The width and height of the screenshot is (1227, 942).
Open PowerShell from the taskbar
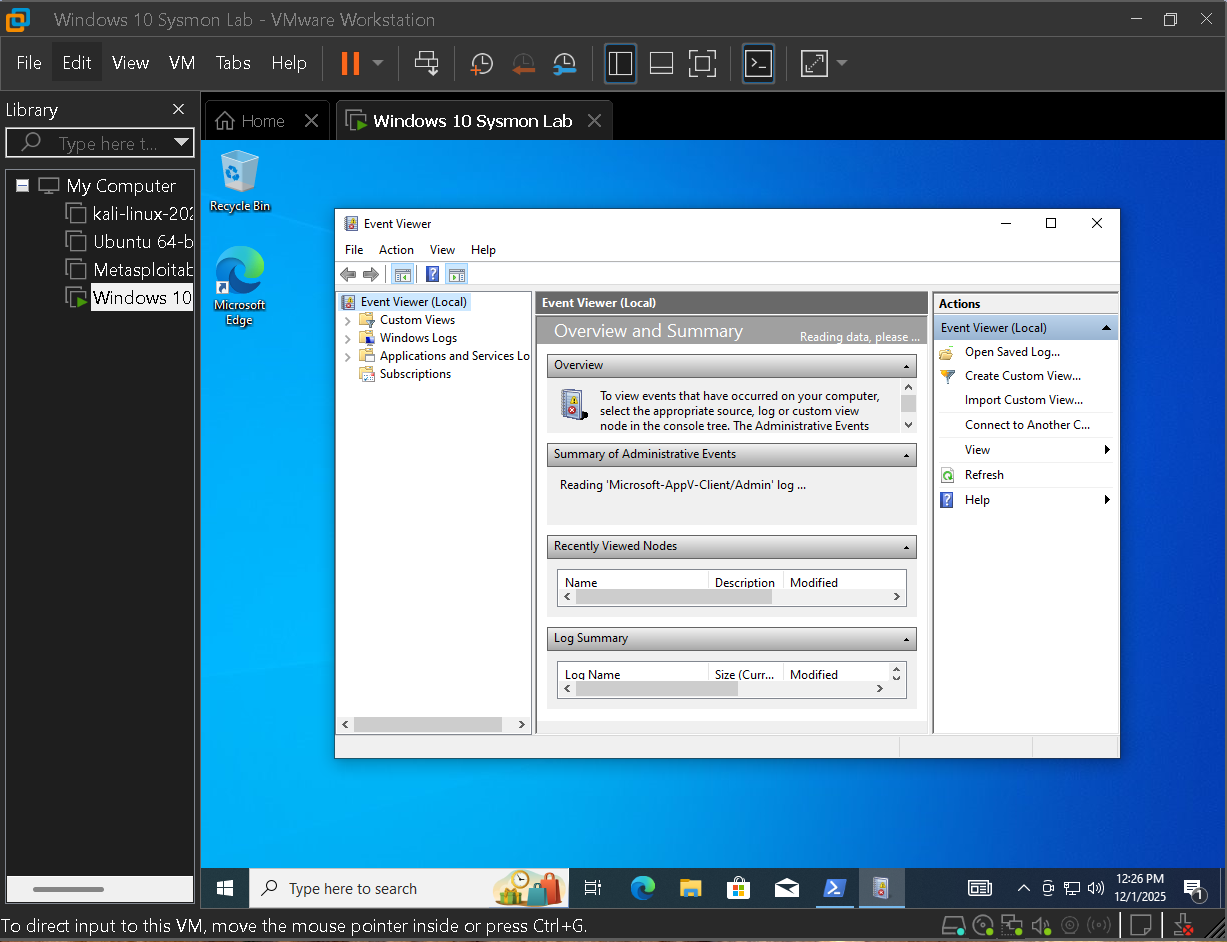[x=834, y=888]
